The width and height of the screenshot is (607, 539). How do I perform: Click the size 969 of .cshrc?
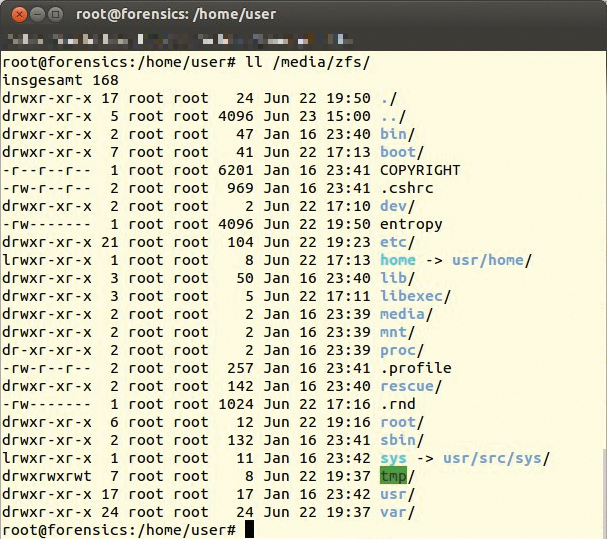coord(240,188)
